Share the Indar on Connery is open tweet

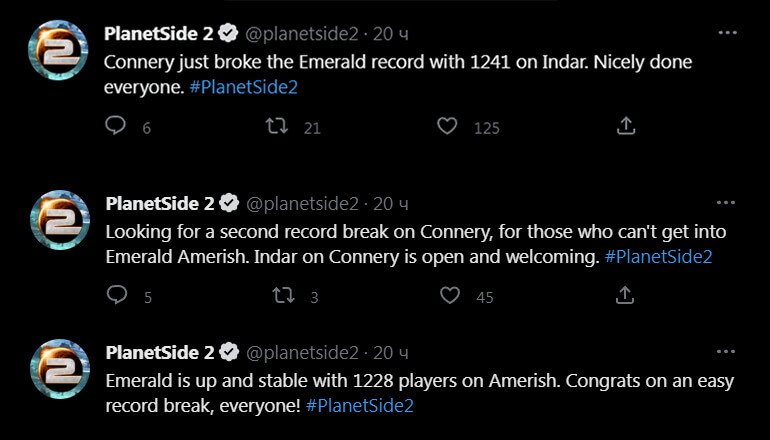(625, 295)
